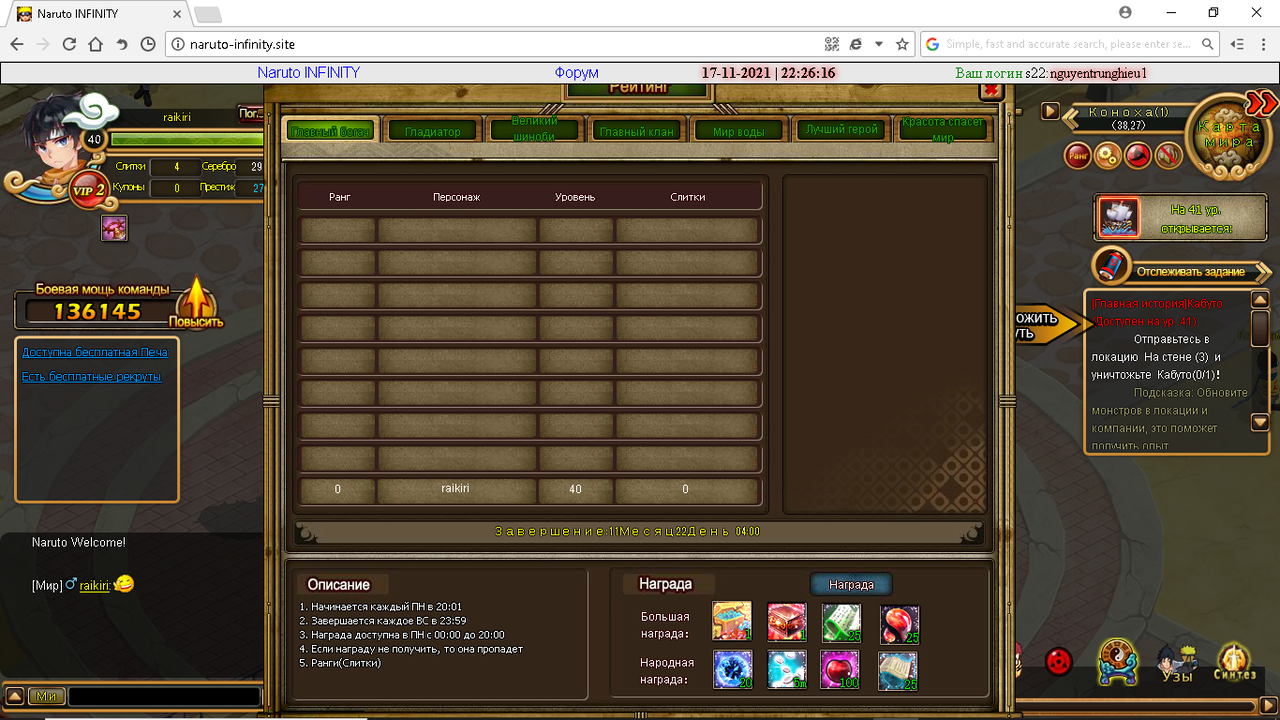1280x720 pixels.
Task: Open the browser hamburger menu
Action: pyautogui.click(x=1263, y=44)
